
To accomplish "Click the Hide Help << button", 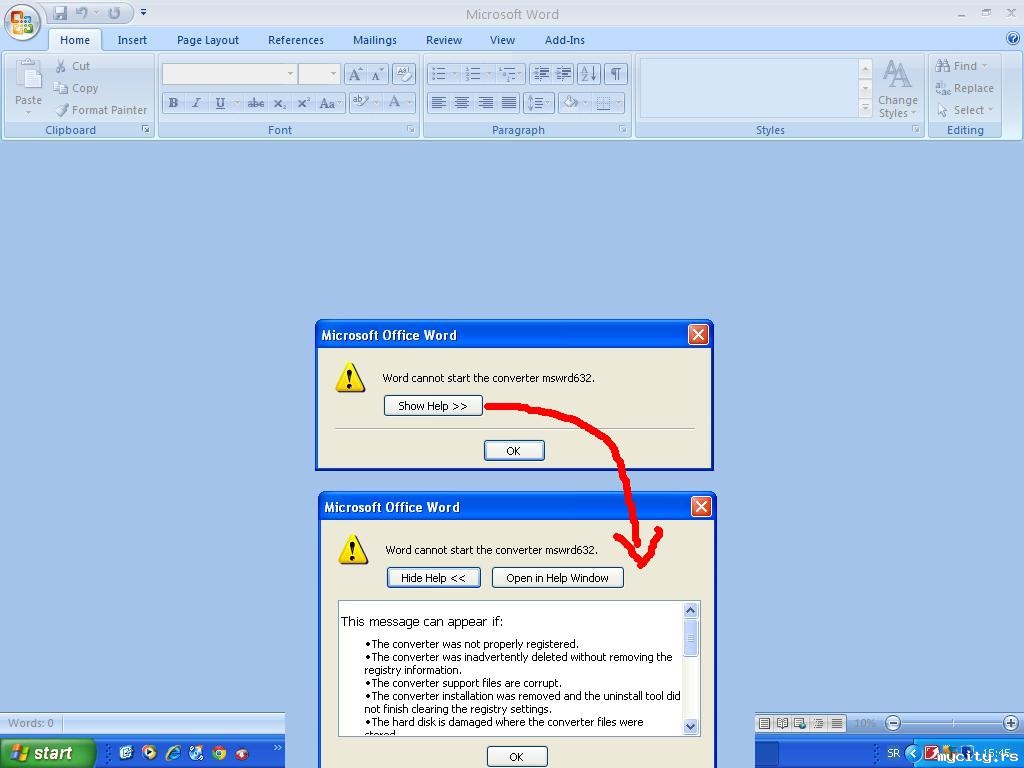I will (x=434, y=578).
